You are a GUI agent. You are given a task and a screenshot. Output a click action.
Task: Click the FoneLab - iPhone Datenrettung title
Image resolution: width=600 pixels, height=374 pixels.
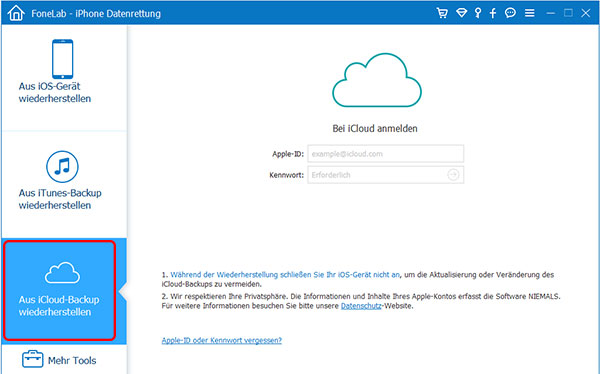coord(96,13)
